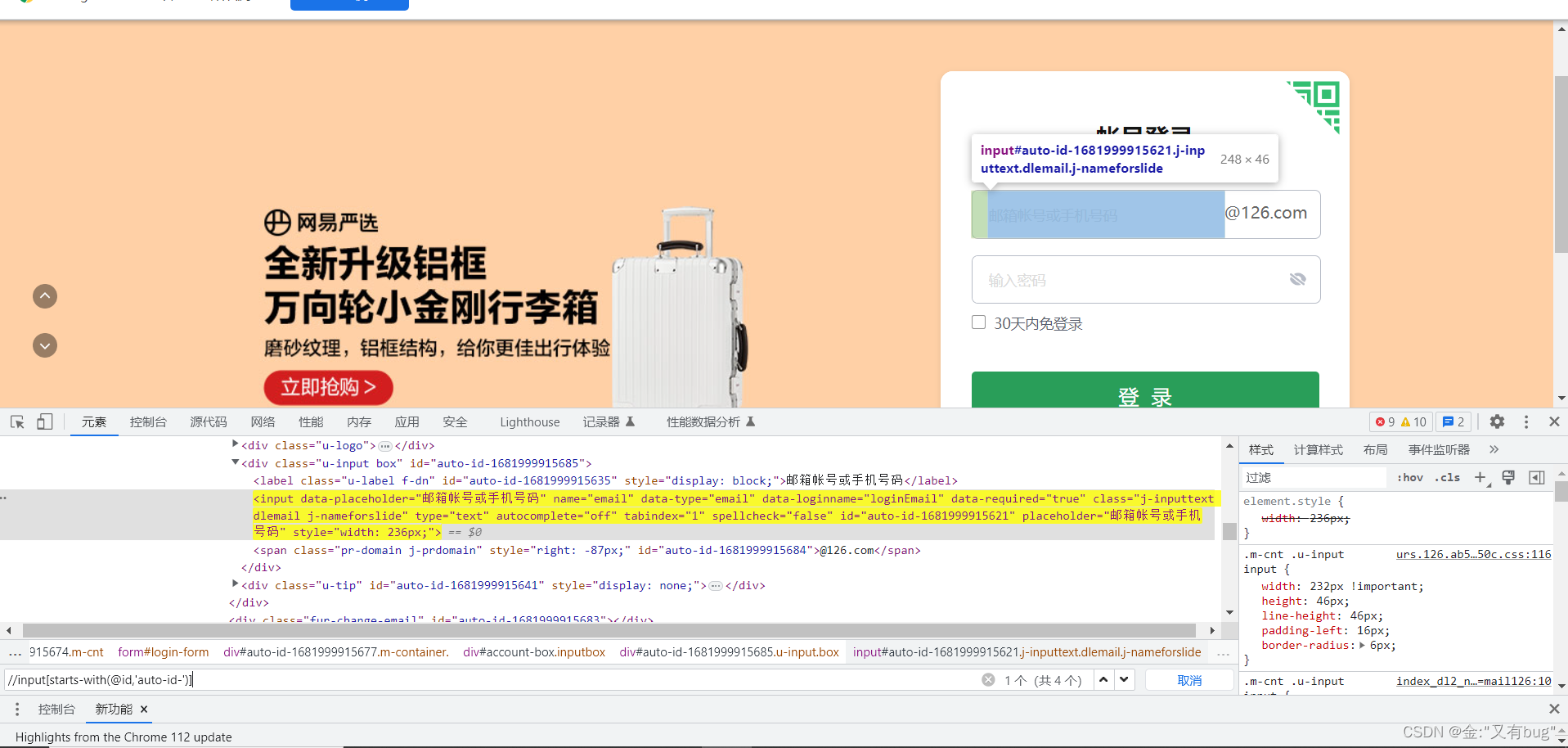Collapse the div u-input box node
The width and height of the screenshot is (1568, 748).
coord(235,462)
